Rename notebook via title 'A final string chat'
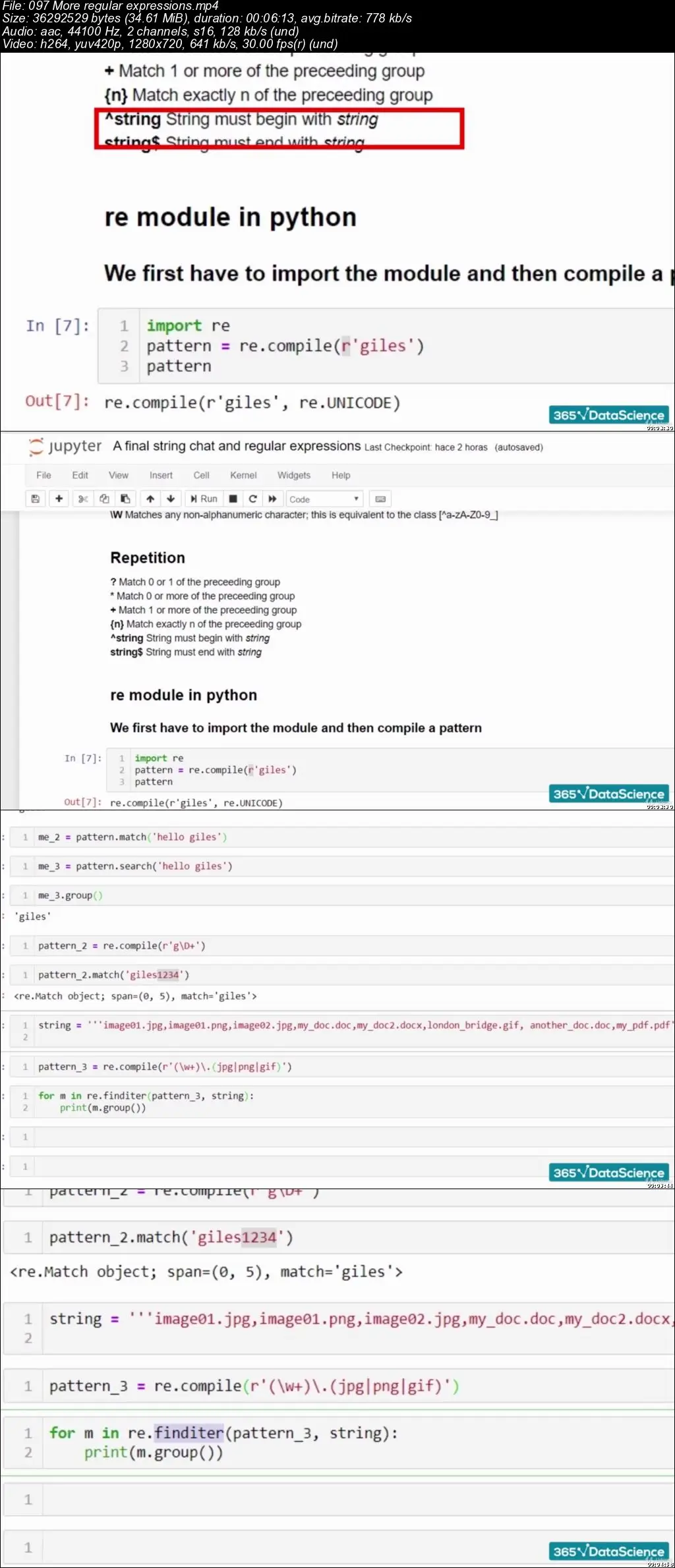 [237, 446]
